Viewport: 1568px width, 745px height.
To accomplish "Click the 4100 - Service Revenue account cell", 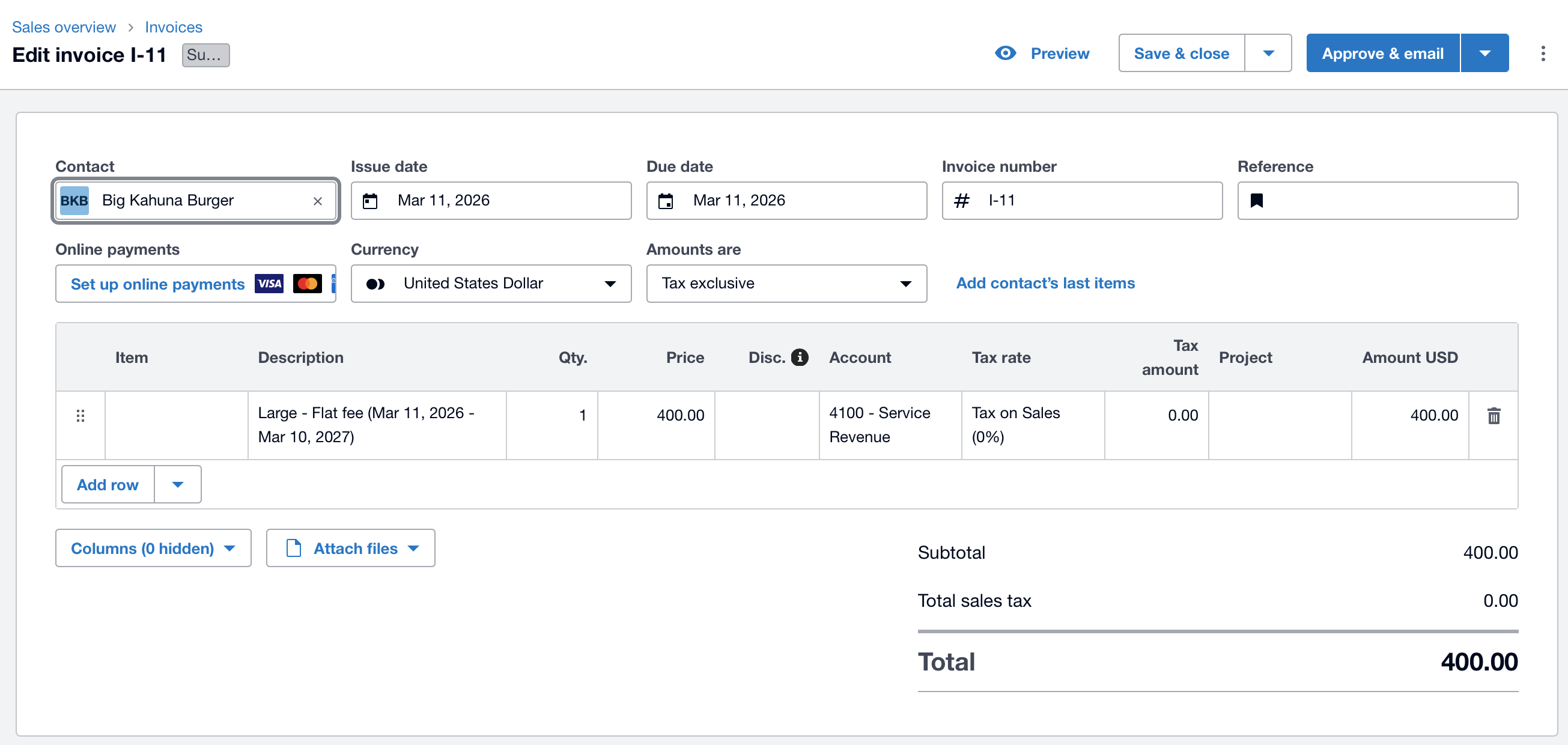I will pos(890,425).
